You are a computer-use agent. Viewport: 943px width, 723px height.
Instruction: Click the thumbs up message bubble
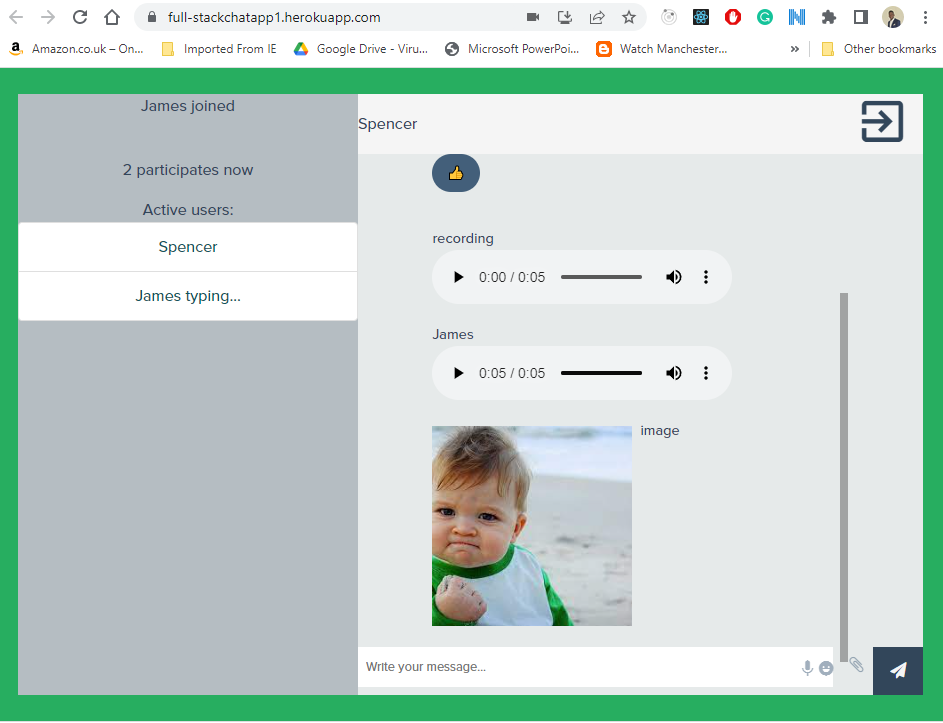pyautogui.click(x=455, y=173)
